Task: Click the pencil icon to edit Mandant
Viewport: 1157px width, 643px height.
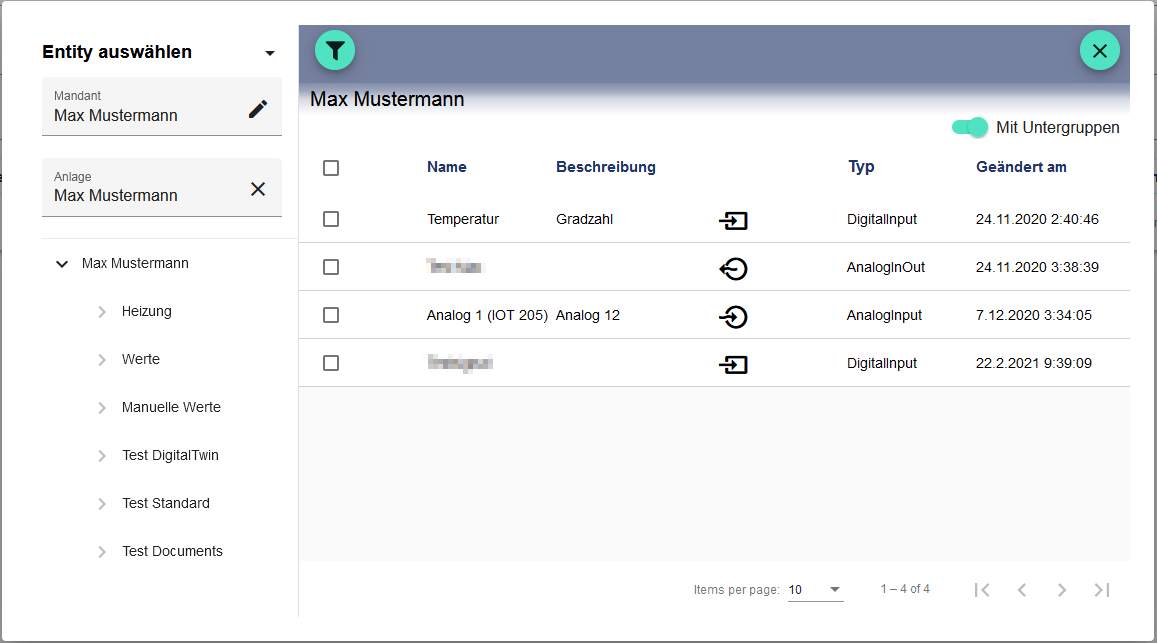Action: [x=258, y=109]
